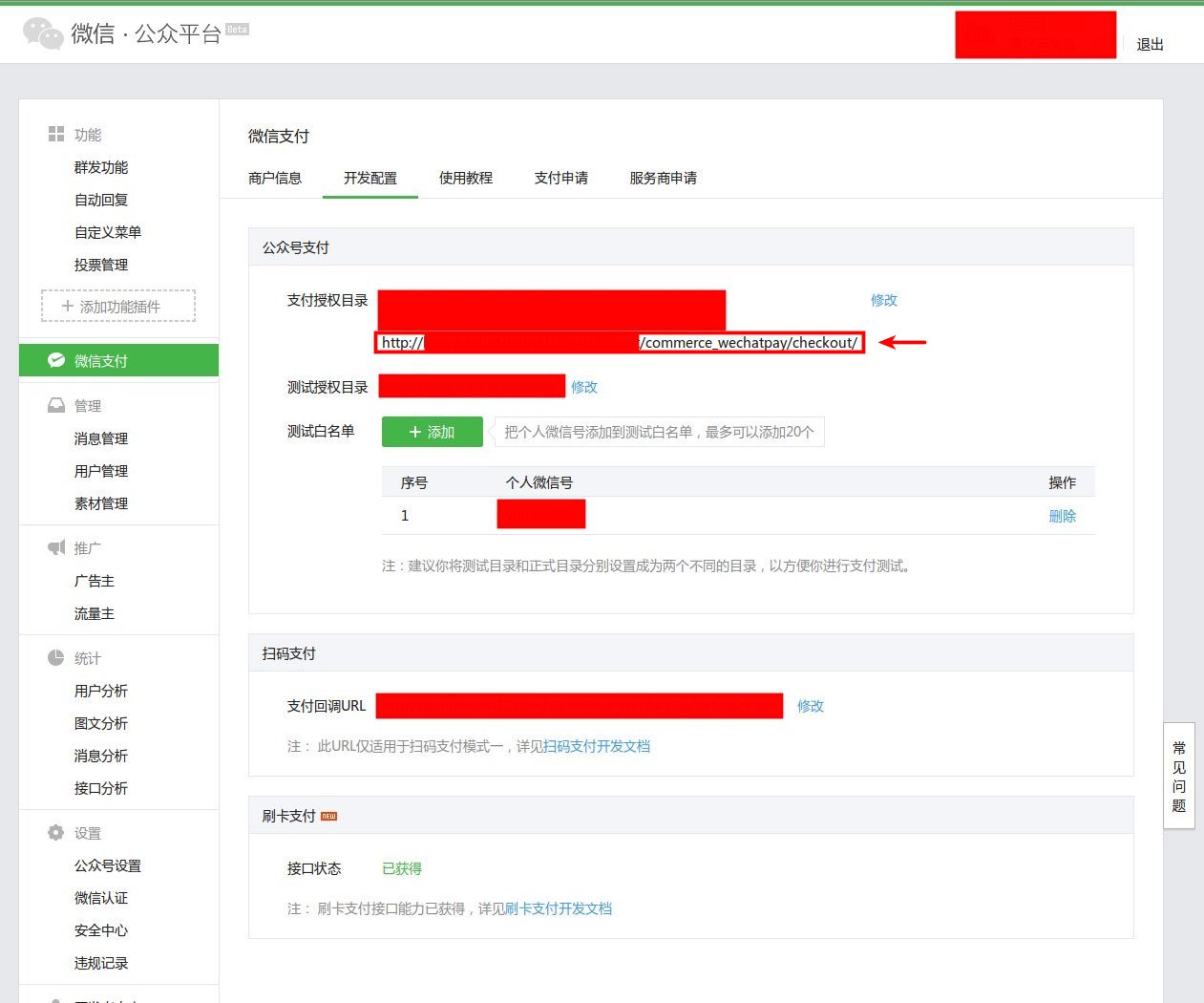Open 接口分析 in the sidebar

click(101, 788)
